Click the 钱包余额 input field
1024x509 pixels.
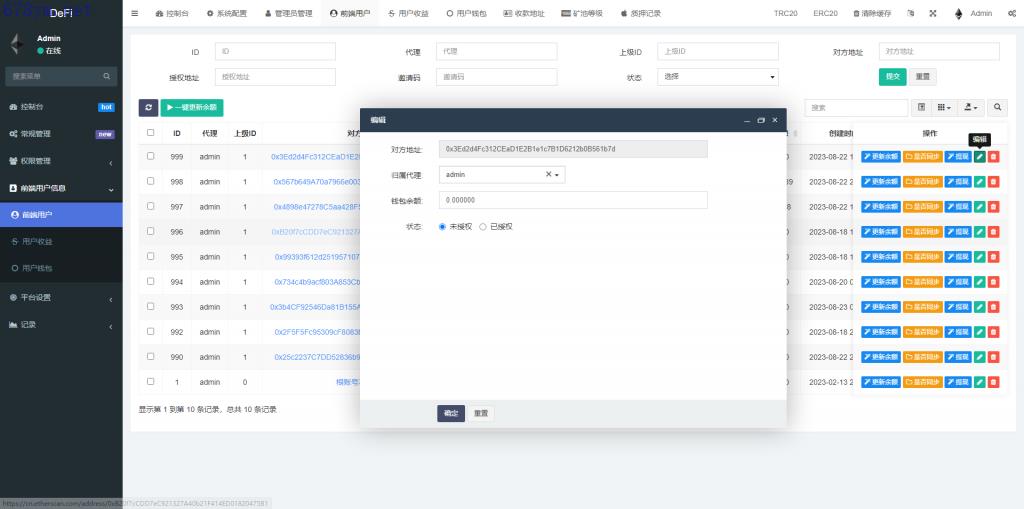point(573,200)
